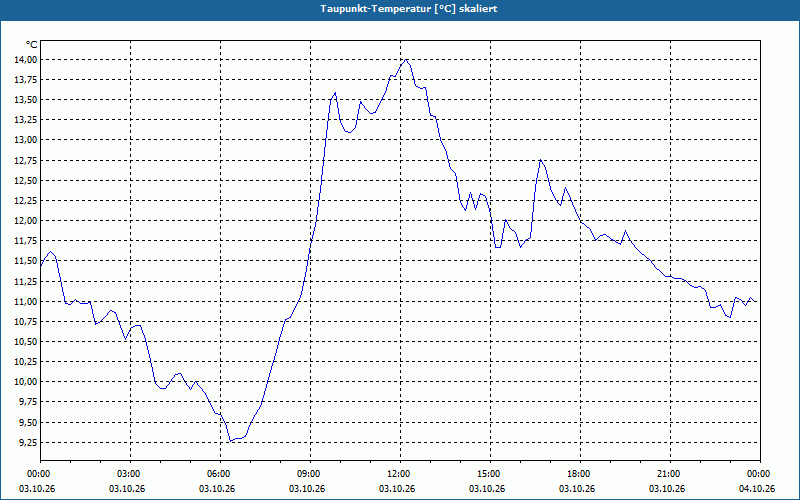Image resolution: width=800 pixels, height=500 pixels.
Task: Click the 03.10.26 date under 15:00
Action: 487,489
